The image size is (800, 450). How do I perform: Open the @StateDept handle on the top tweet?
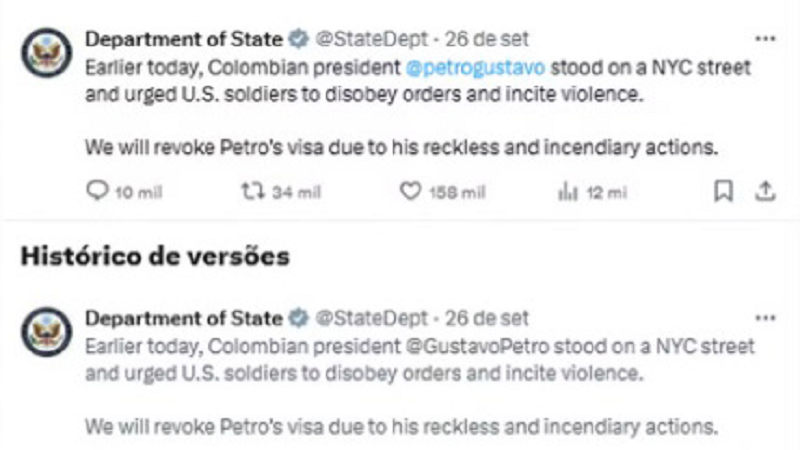click(x=371, y=39)
